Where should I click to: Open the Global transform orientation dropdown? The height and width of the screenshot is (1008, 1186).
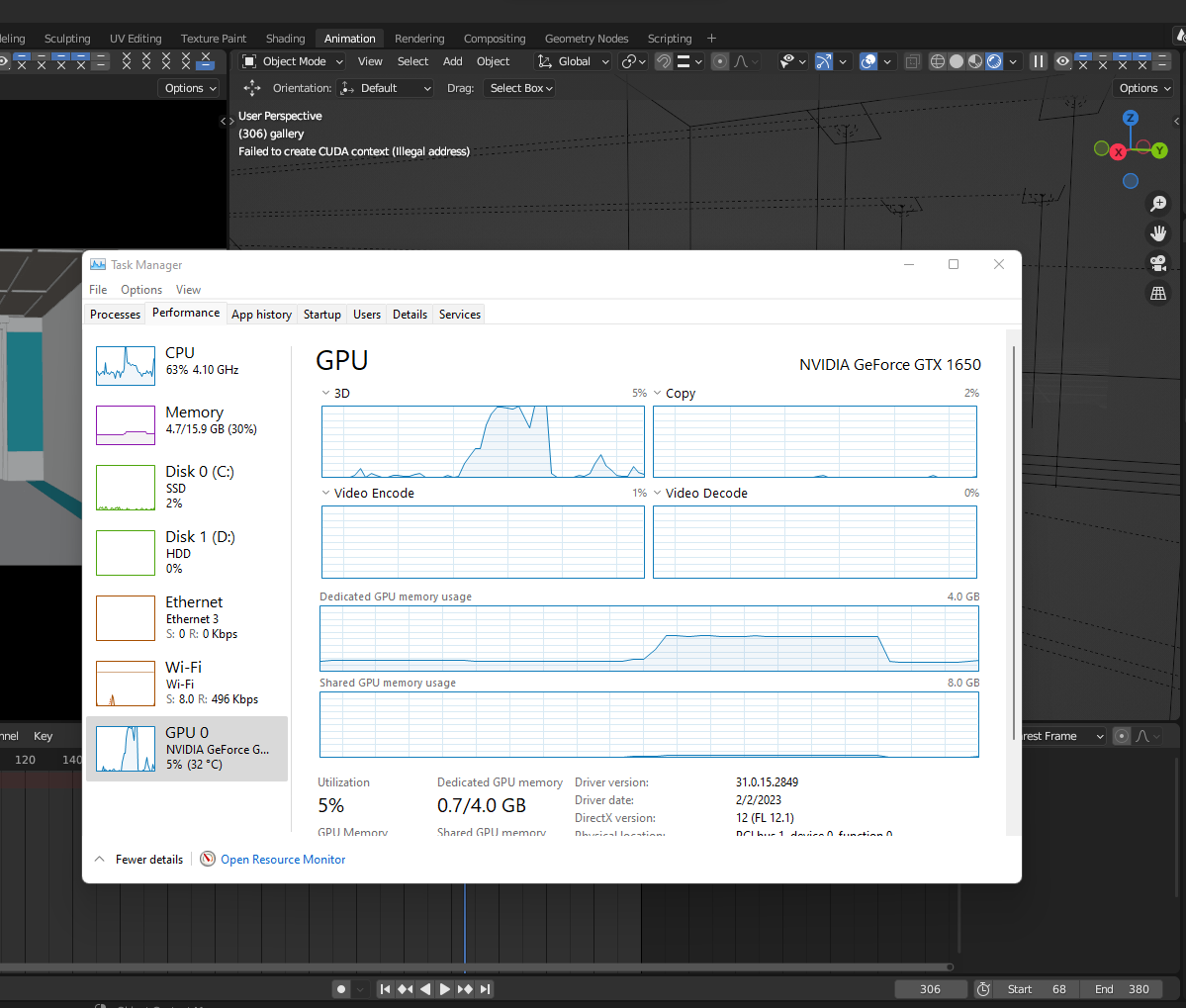574,61
